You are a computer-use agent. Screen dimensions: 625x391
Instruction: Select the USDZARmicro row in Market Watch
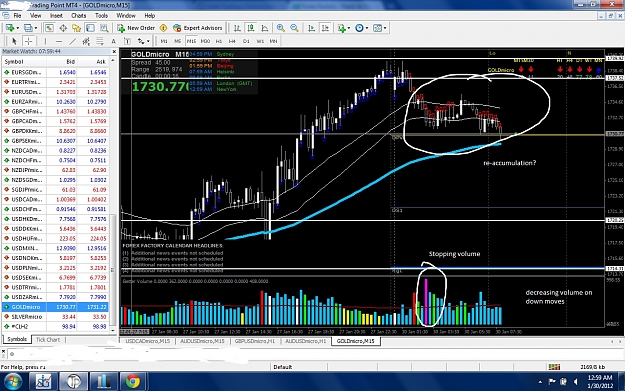tap(56, 297)
